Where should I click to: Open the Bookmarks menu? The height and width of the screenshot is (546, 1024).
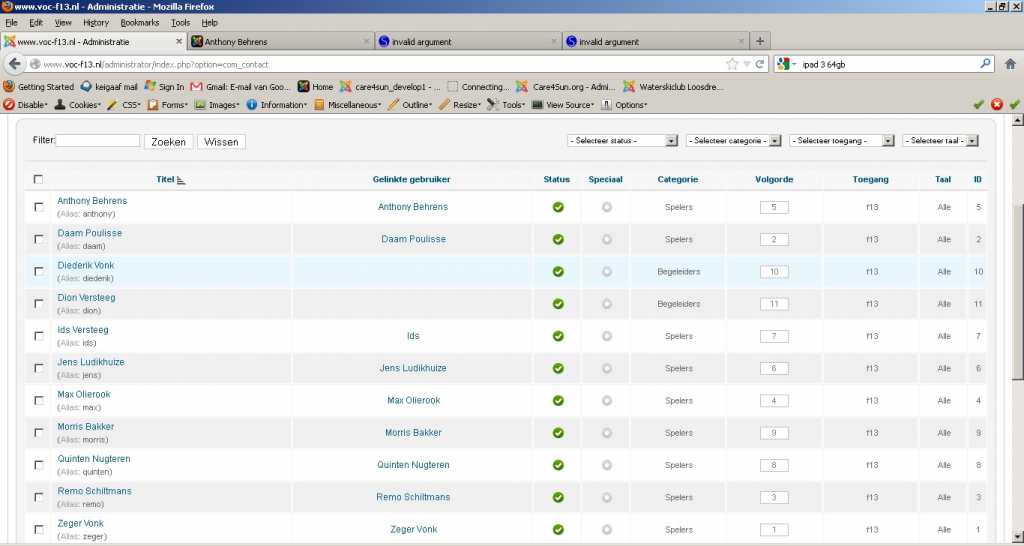tap(139, 22)
